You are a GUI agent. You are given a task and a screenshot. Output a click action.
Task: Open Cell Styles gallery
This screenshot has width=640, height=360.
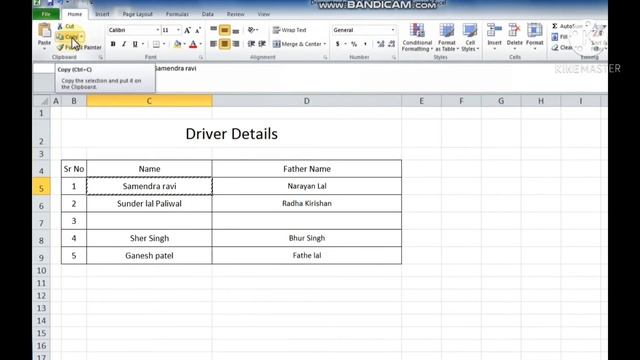coord(470,38)
